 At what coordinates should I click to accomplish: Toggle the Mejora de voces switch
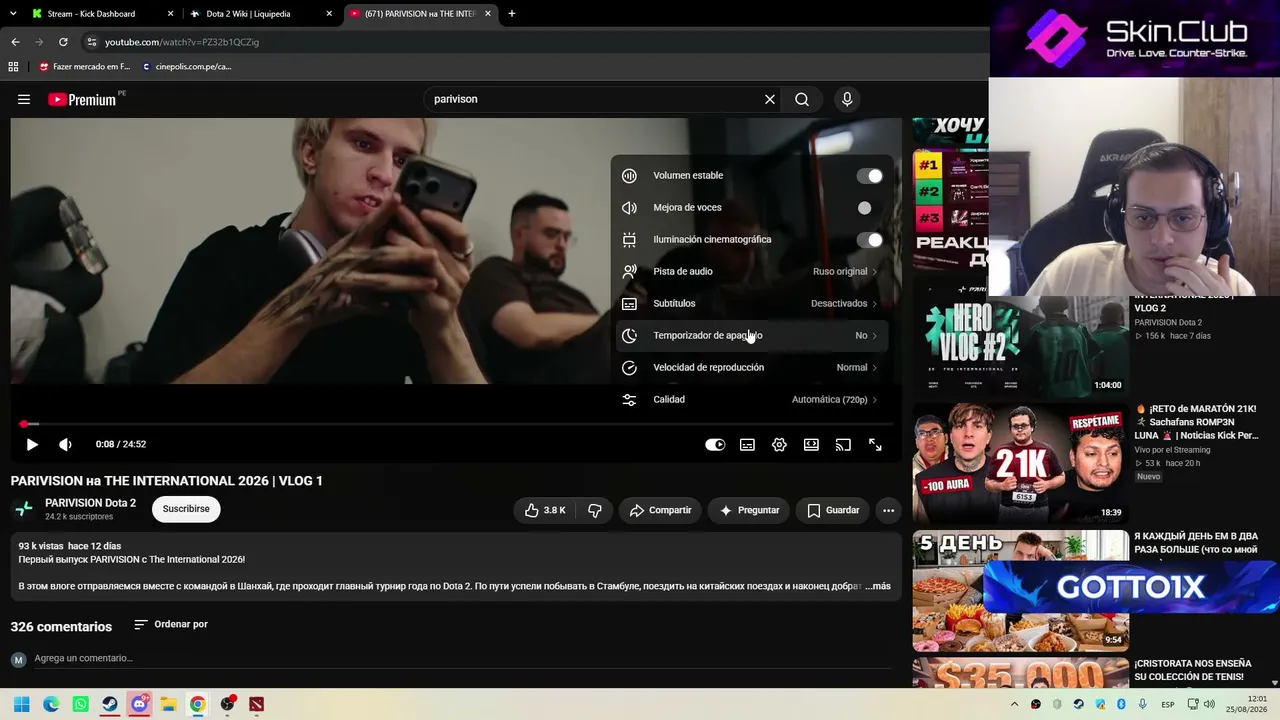click(x=869, y=208)
